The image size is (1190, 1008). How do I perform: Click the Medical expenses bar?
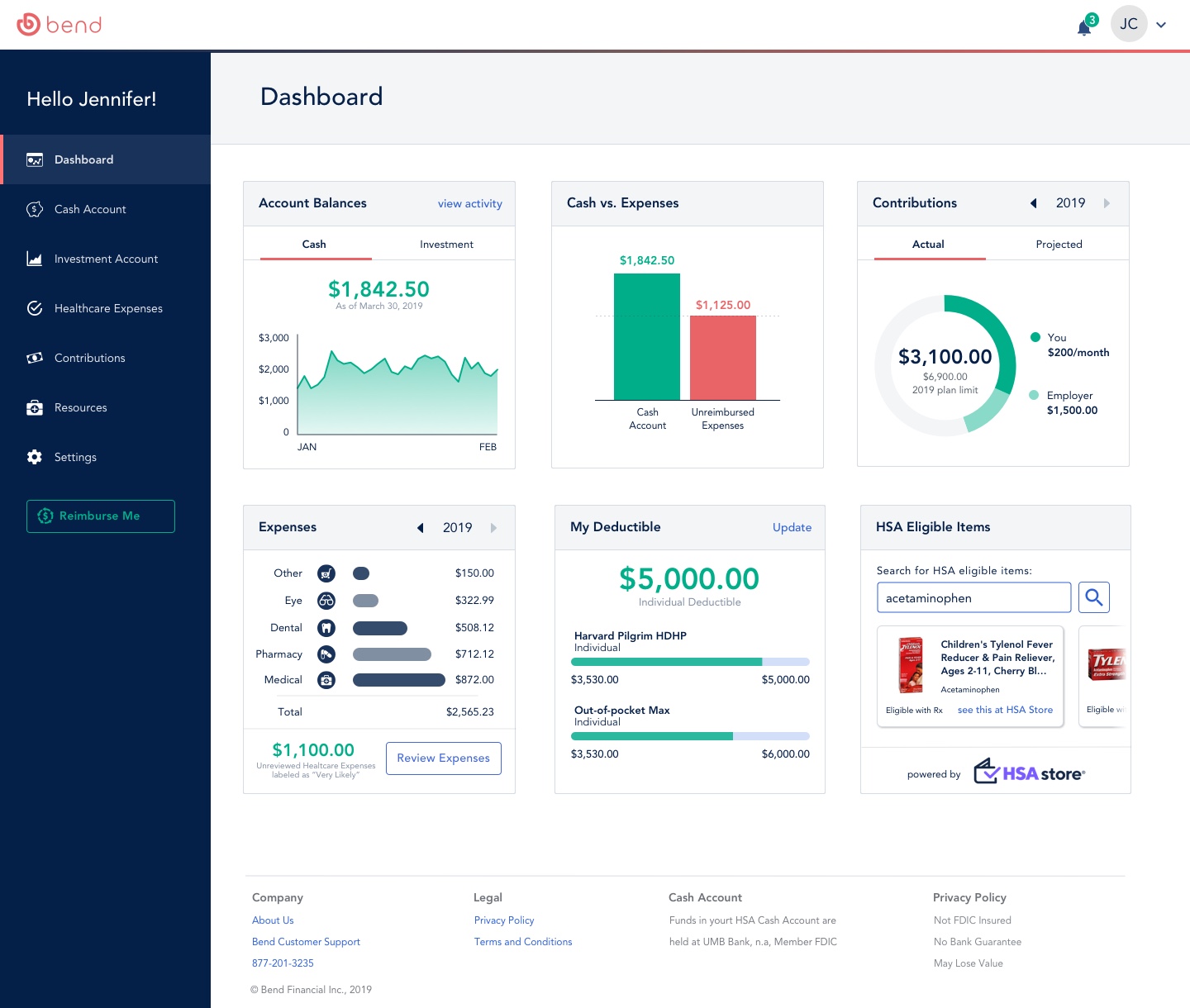click(399, 680)
